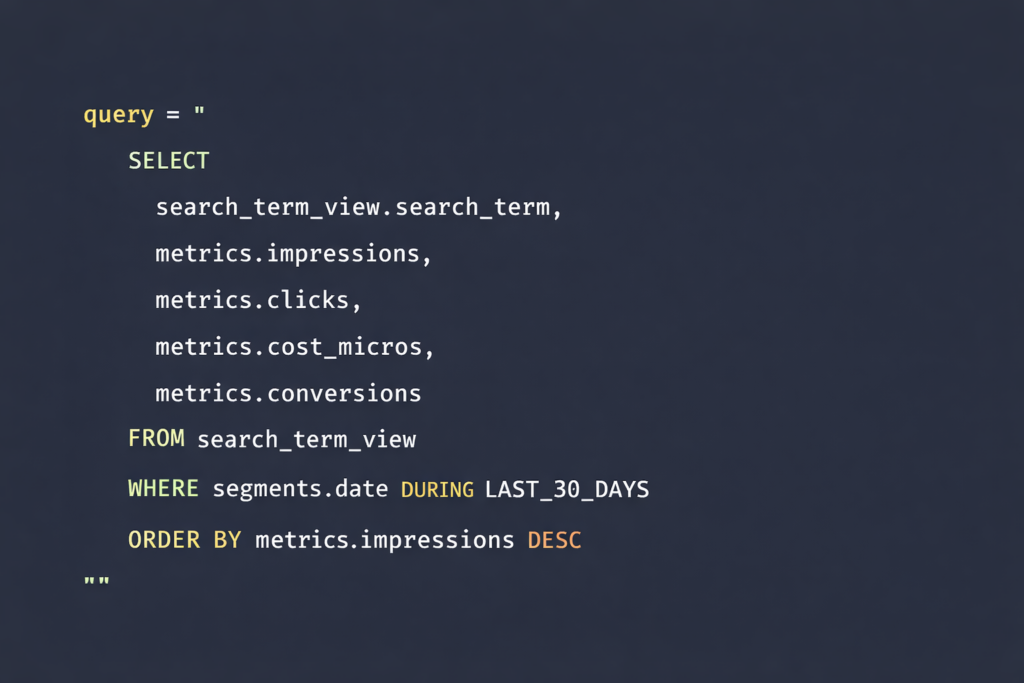Click the equals sign after query
The image size is (1024, 683).
click(x=172, y=115)
